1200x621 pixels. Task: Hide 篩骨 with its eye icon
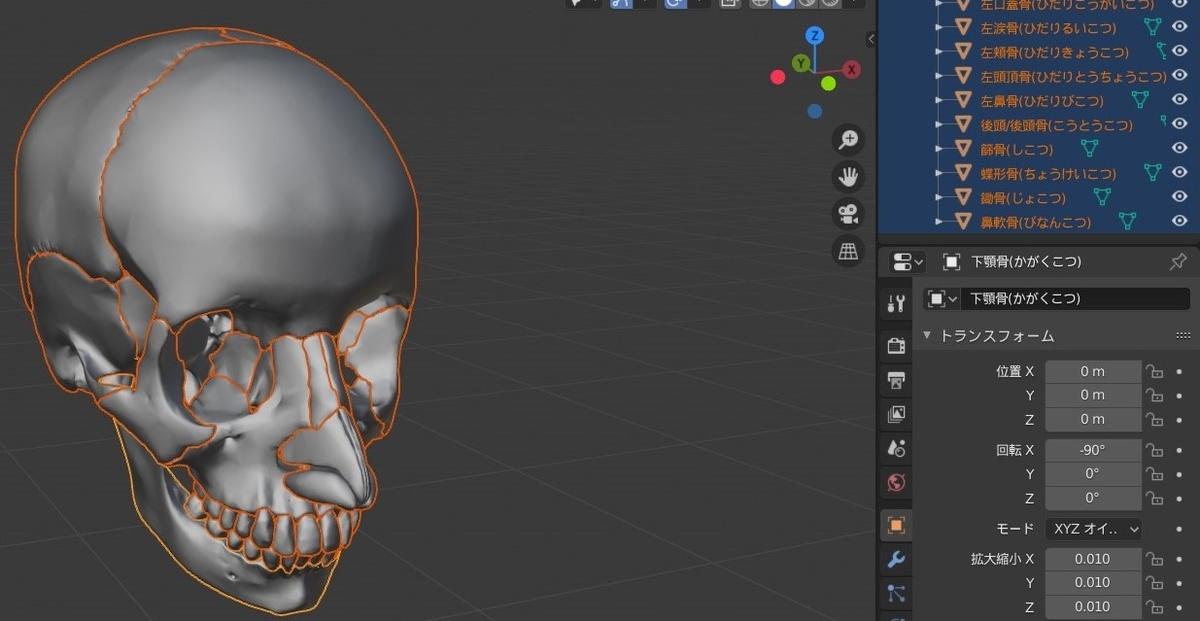(x=1180, y=149)
